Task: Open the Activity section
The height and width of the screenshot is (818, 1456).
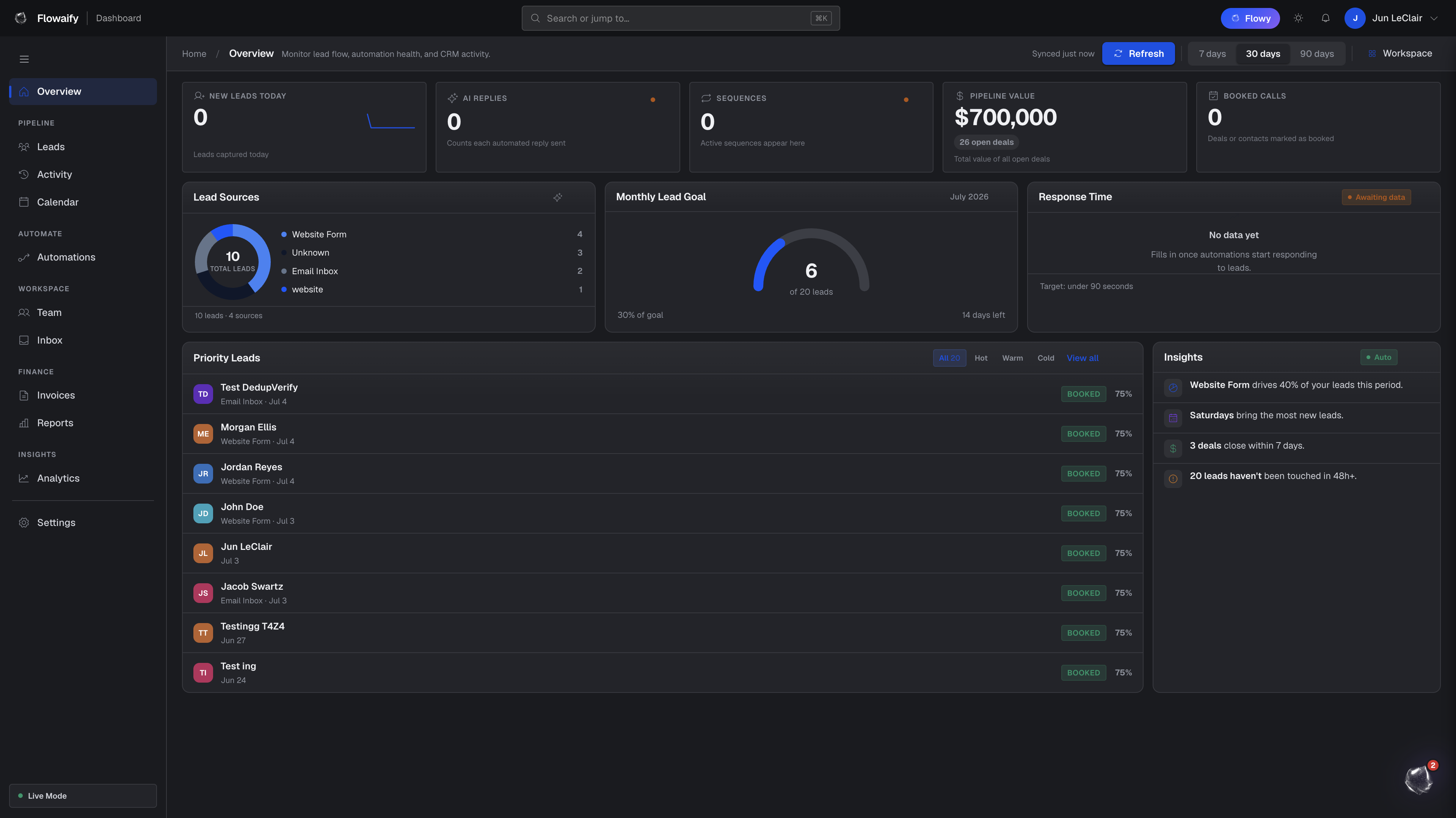Action: 83,175
